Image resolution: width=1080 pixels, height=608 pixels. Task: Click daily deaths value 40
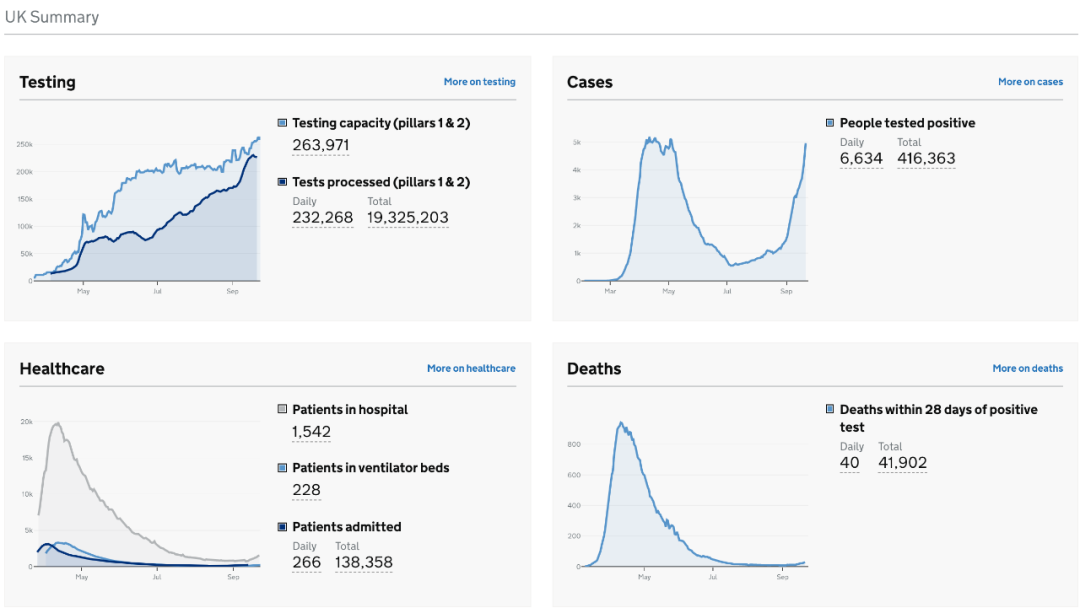tap(849, 463)
